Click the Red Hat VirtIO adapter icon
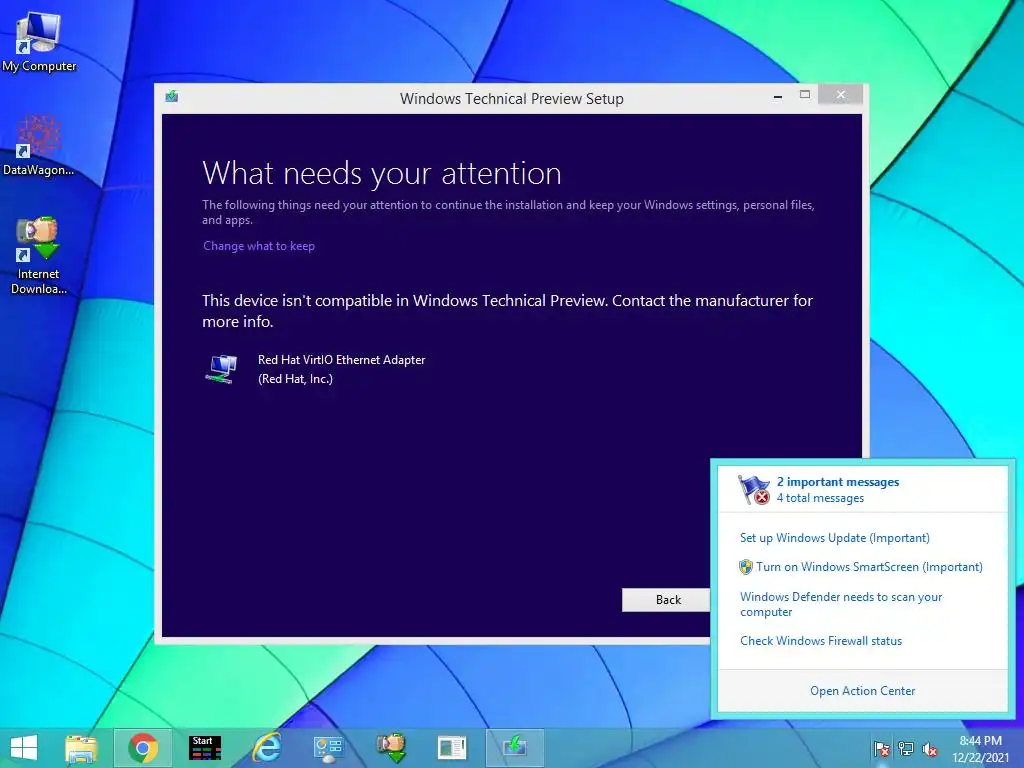Screen dimensions: 1024x768 [221, 369]
